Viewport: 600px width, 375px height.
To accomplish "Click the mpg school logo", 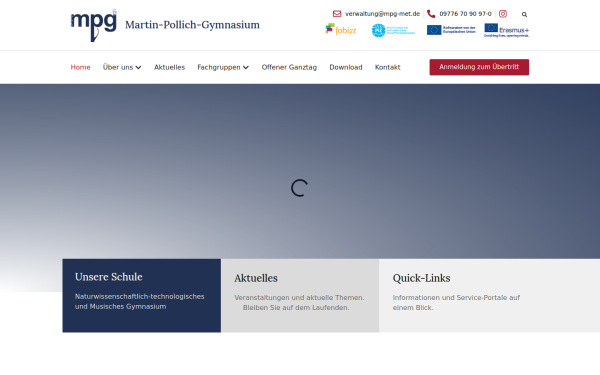I will (94, 25).
